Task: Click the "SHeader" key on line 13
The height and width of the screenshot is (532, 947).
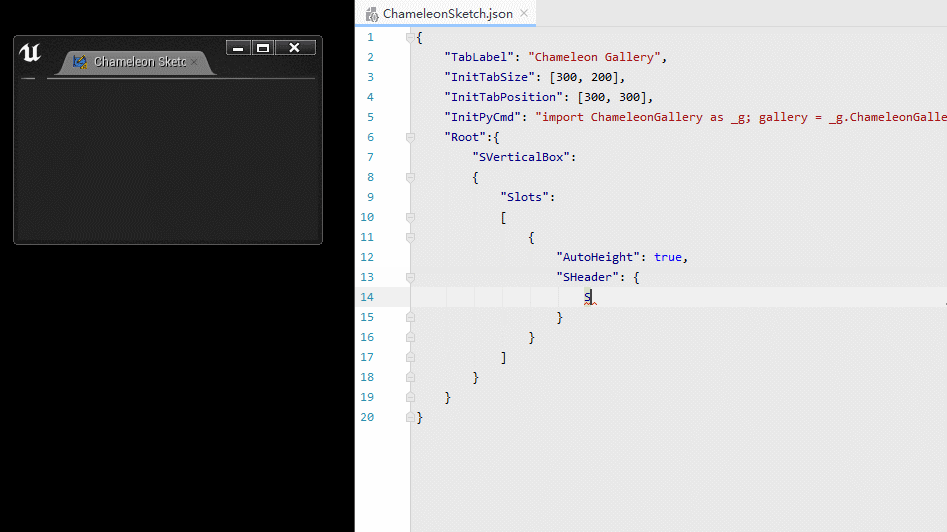Action: pos(588,277)
